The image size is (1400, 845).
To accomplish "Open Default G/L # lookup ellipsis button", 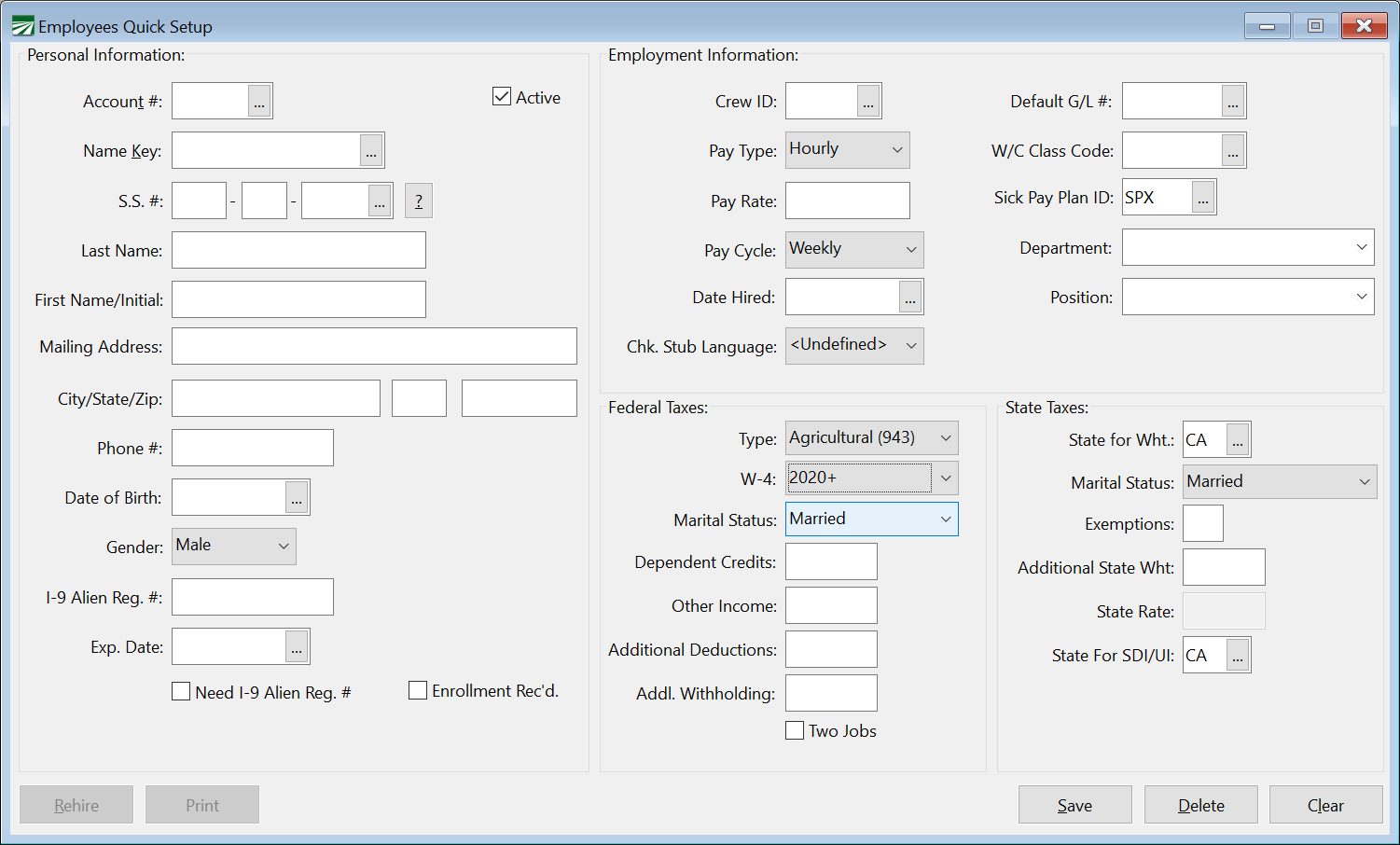I will pyautogui.click(x=1233, y=101).
